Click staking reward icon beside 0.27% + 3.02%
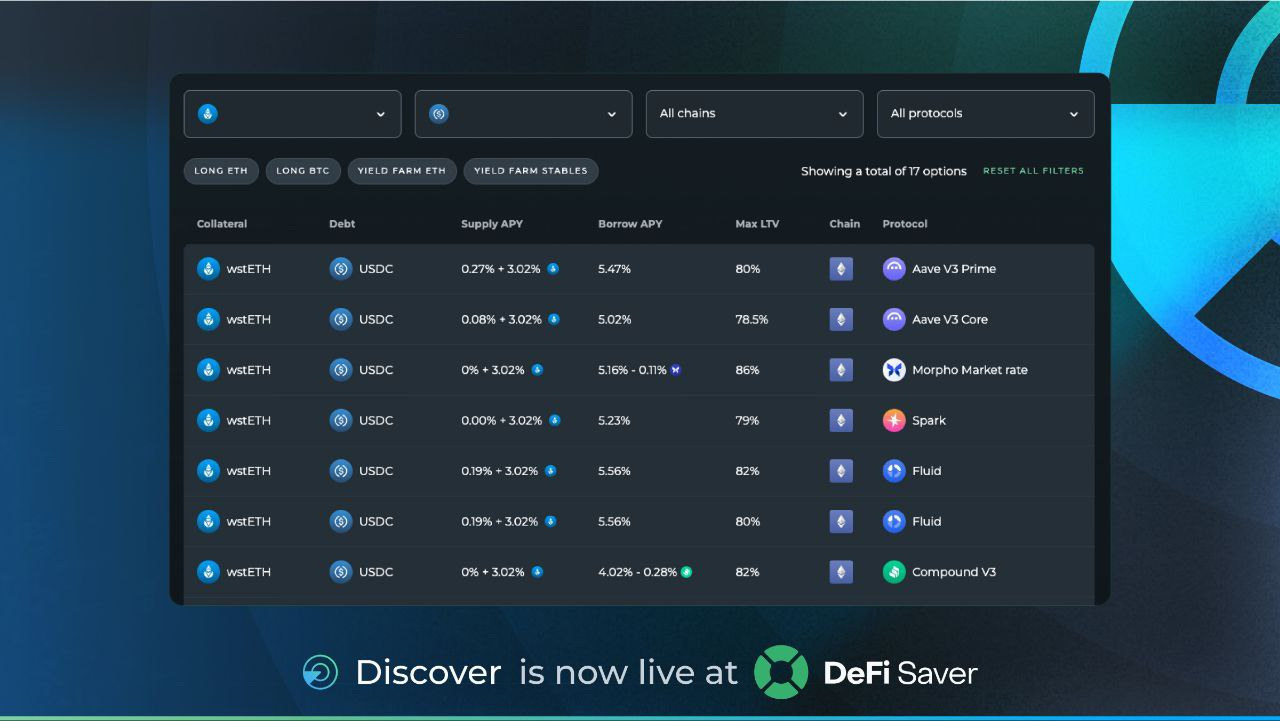Screen dimensions: 1280x721 pos(553,269)
